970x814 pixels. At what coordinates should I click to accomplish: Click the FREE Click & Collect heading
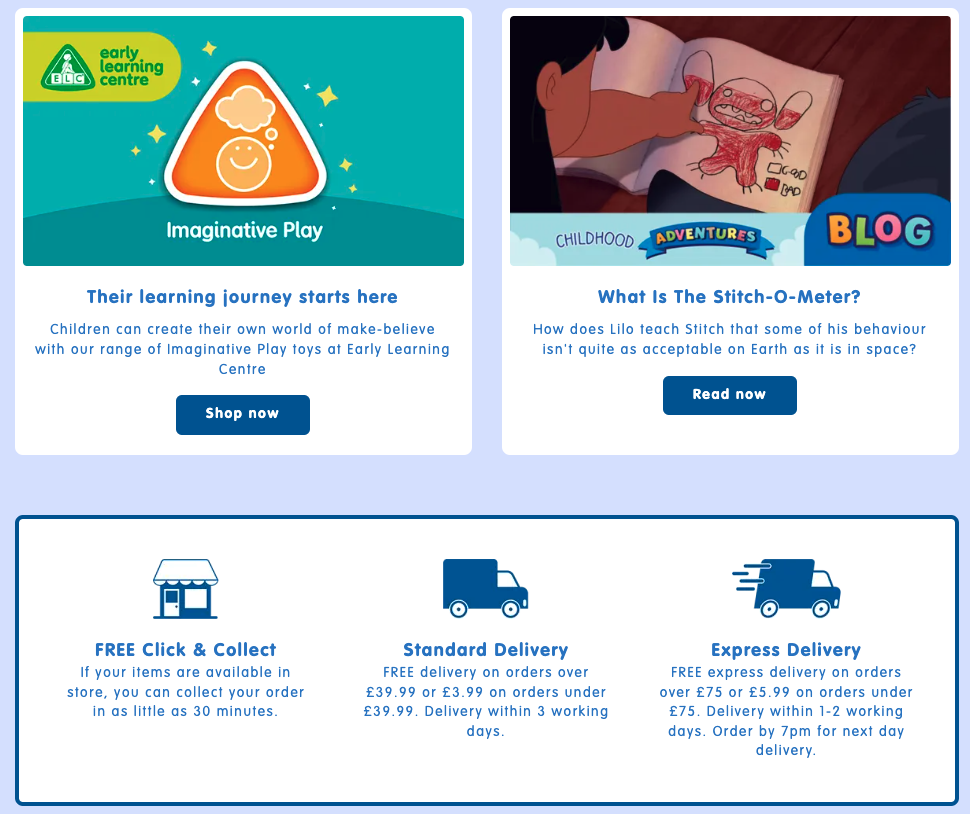186,649
